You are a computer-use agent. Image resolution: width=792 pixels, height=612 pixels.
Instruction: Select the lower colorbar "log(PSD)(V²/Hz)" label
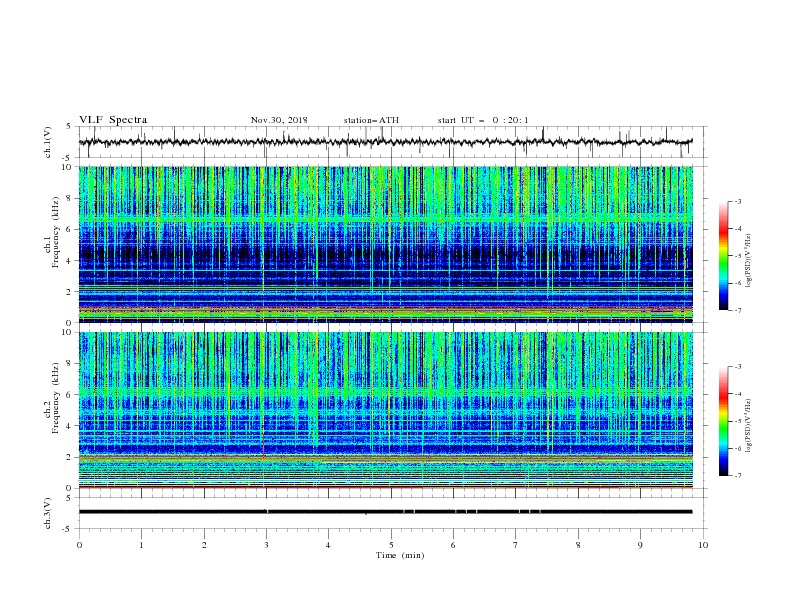(x=748, y=426)
